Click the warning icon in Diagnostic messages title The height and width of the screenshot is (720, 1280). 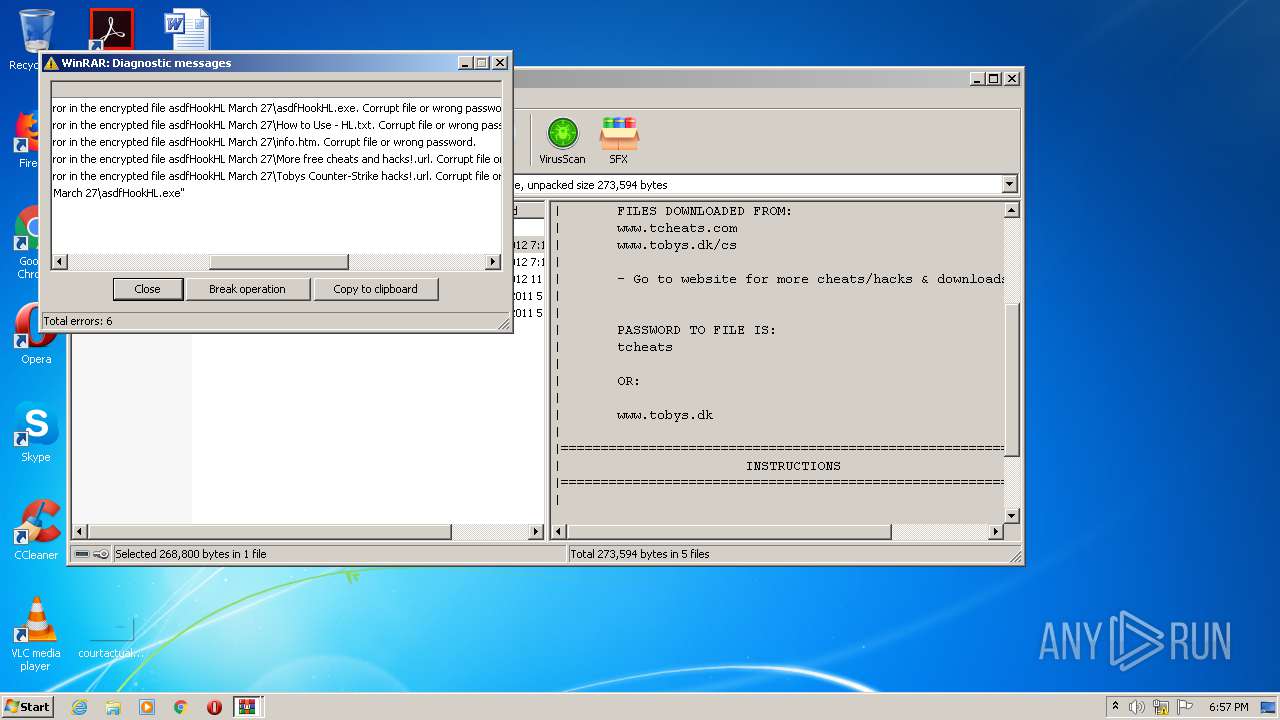[51, 63]
